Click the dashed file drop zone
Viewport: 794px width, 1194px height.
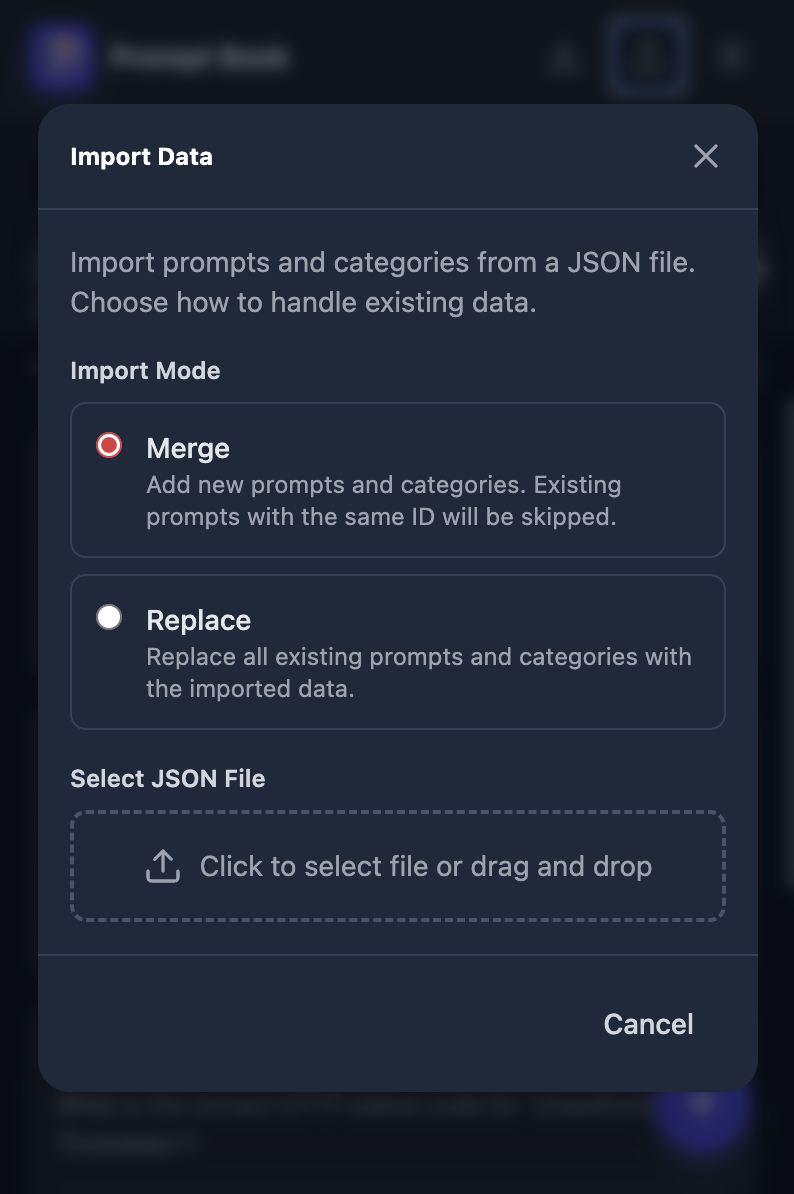398,865
